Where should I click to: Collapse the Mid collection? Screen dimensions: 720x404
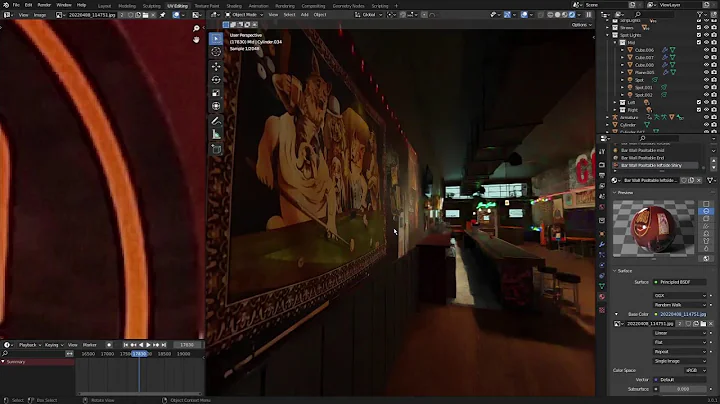[x=615, y=43]
